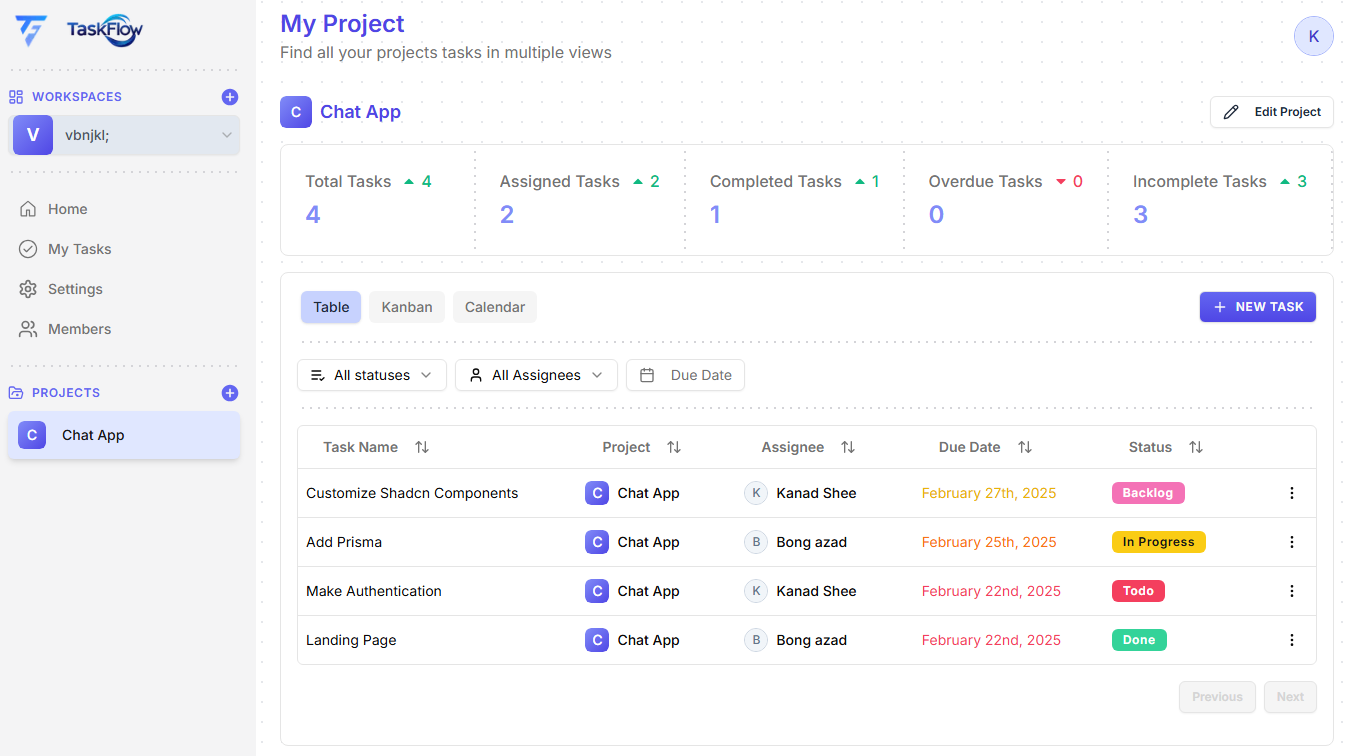Open the Due Date filter picker
The height and width of the screenshot is (756, 1347).
coord(685,374)
